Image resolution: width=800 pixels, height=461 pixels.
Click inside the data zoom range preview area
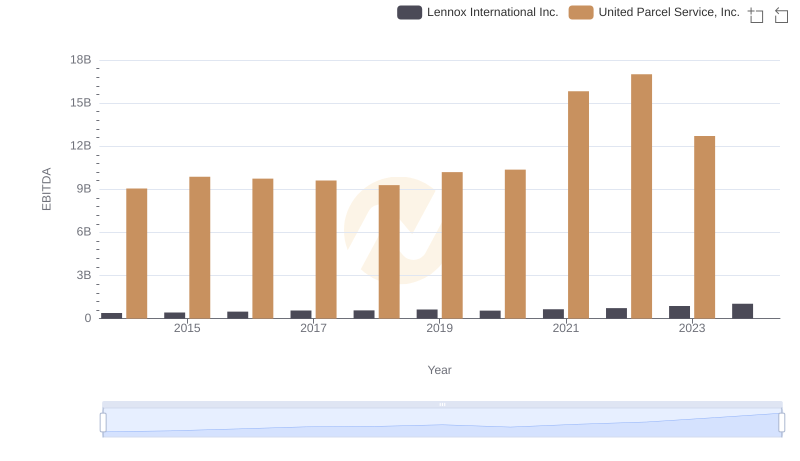tap(442, 423)
